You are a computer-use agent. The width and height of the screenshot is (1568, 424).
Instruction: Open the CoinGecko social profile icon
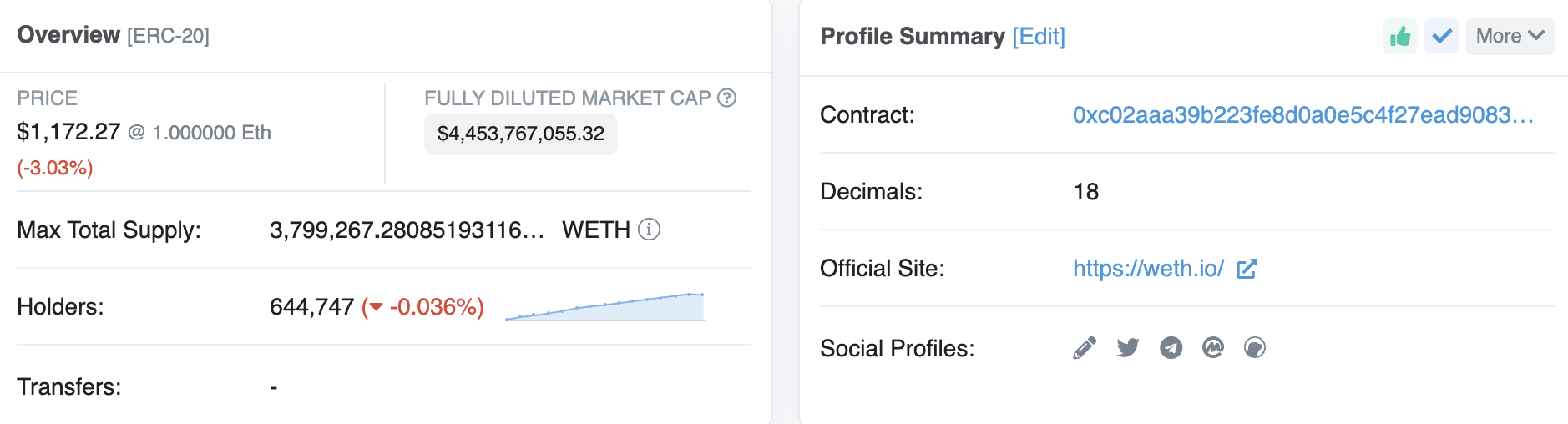(1255, 348)
